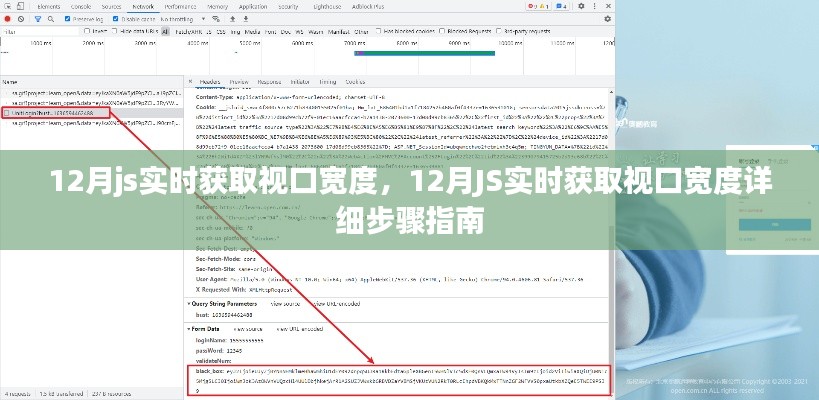
Task: Select the Cookies detail tab
Action: pos(355,81)
